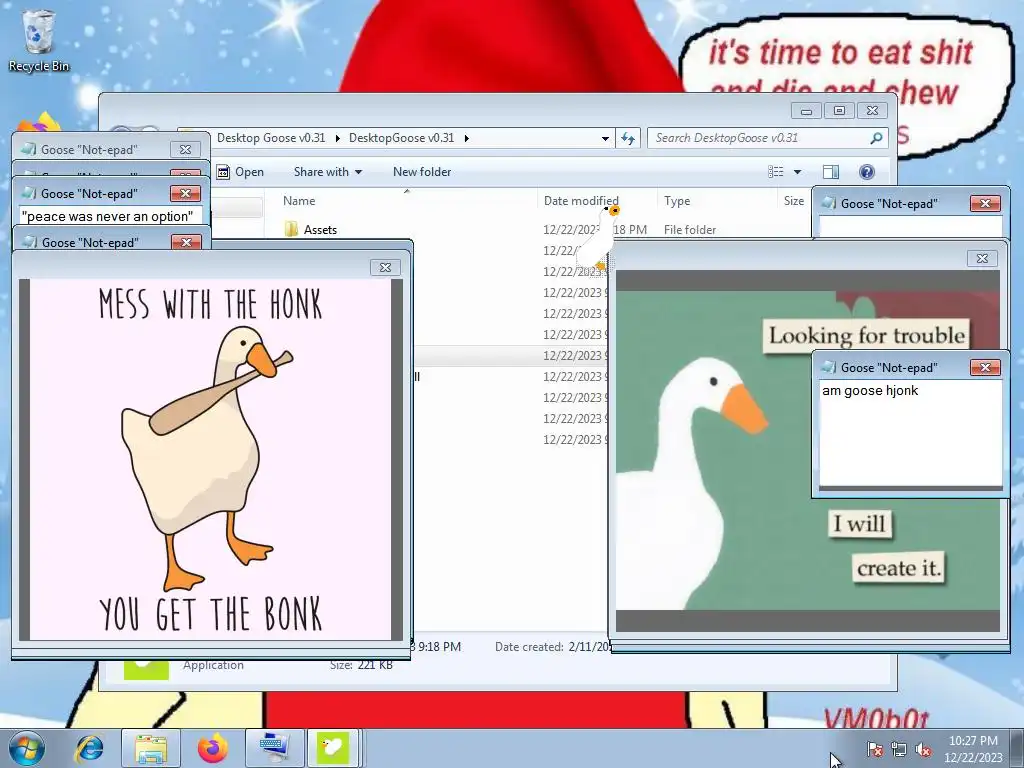The width and height of the screenshot is (1024, 768).
Task: Click the walking goose sprite on the Explorer window
Action: (597, 238)
